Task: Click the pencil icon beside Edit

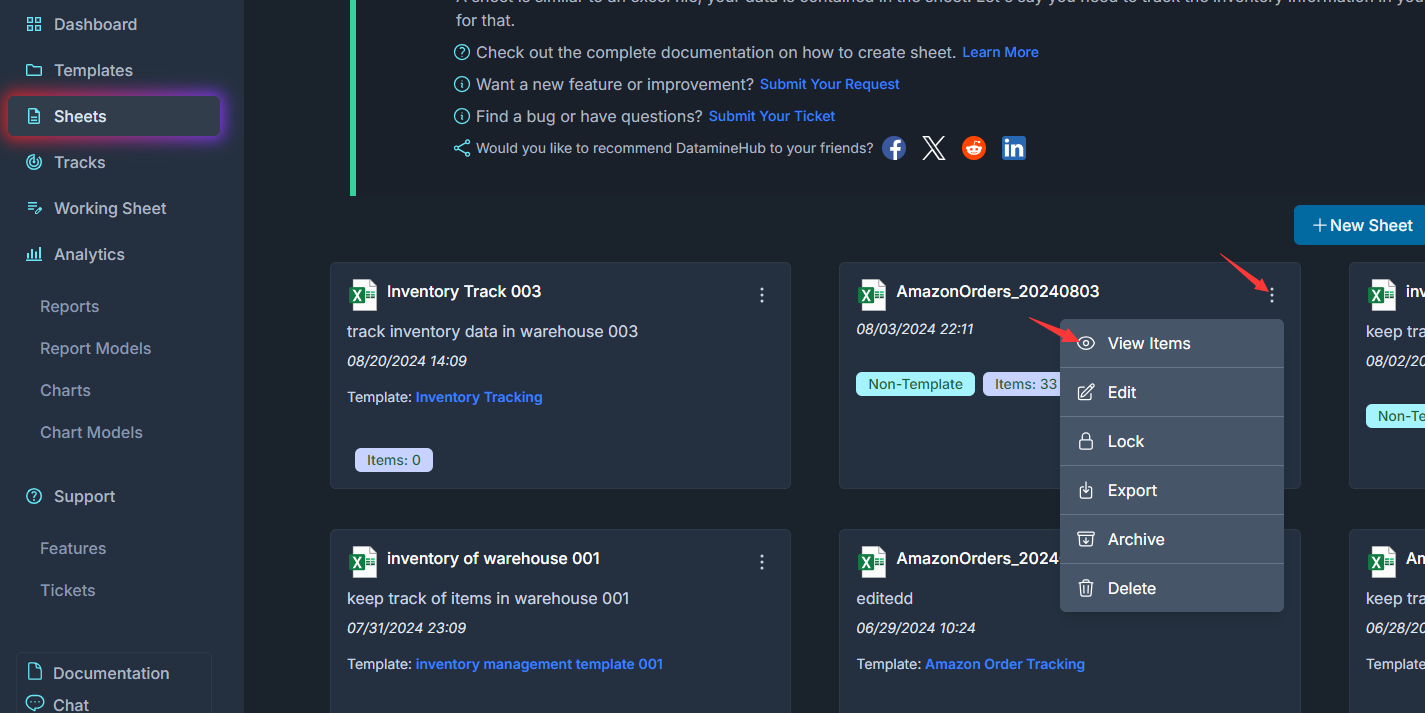Action: (1086, 392)
